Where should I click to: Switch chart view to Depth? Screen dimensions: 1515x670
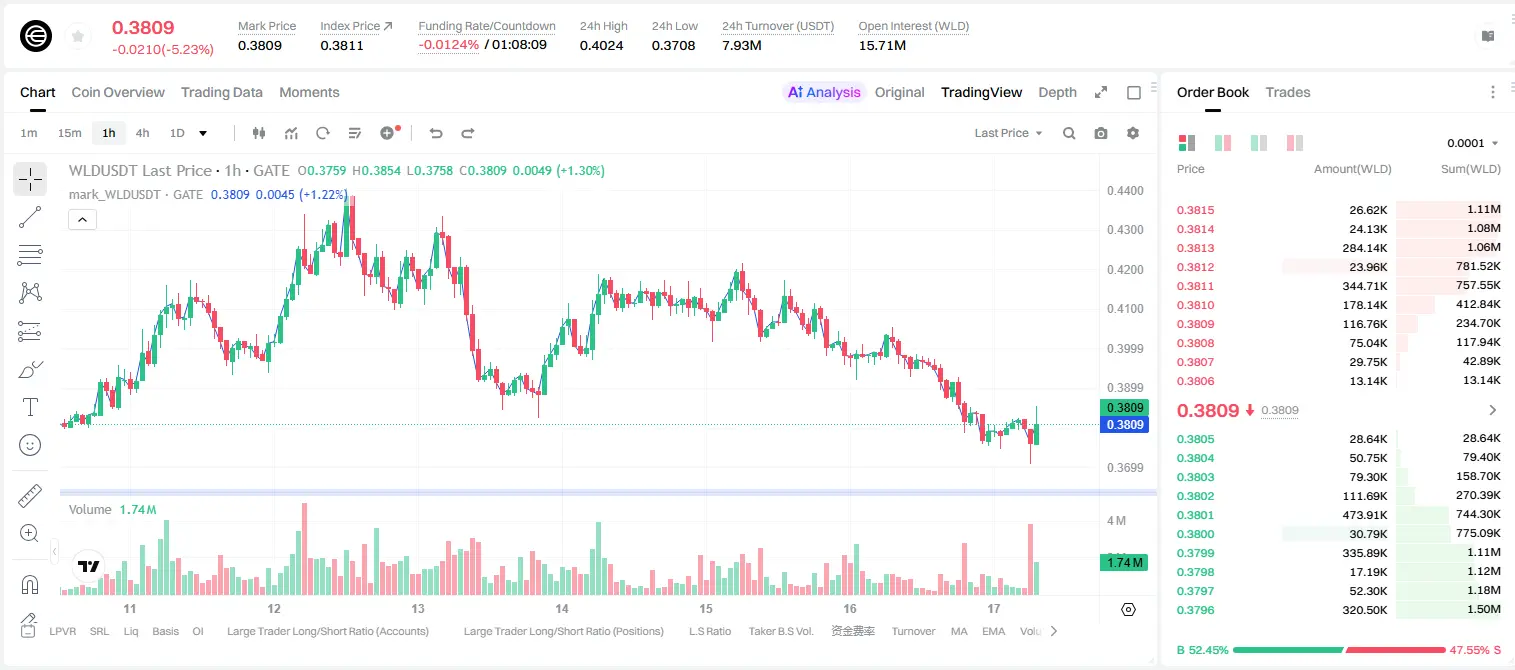[1057, 92]
